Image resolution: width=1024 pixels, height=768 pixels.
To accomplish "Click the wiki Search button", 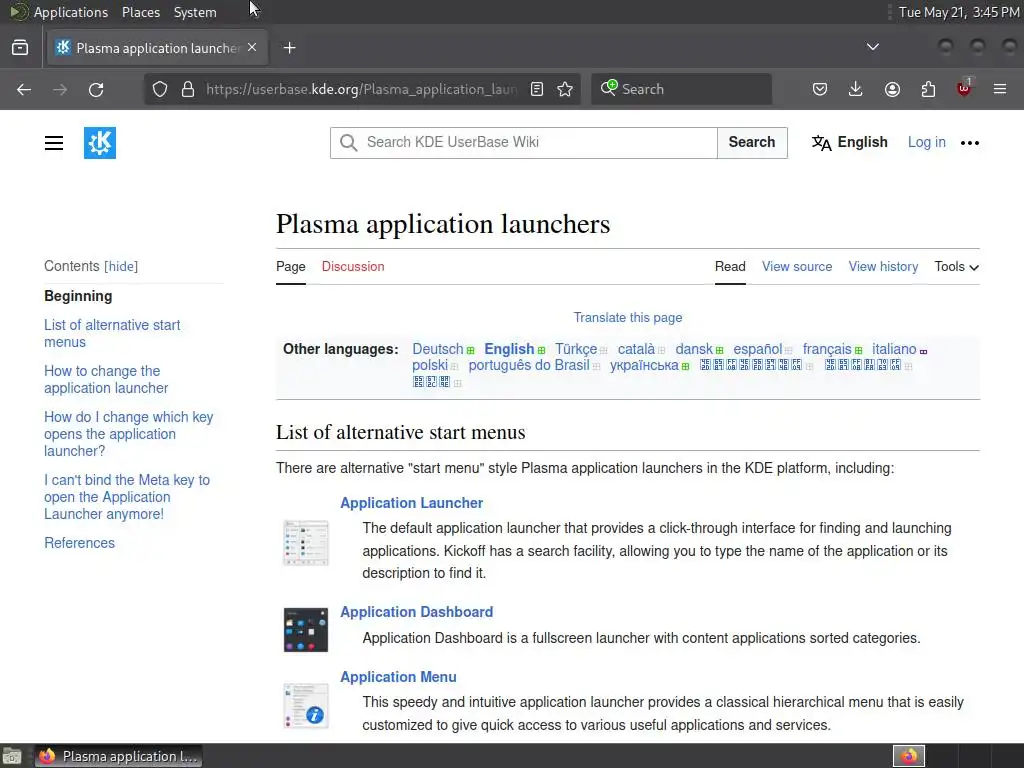I will coord(752,143).
